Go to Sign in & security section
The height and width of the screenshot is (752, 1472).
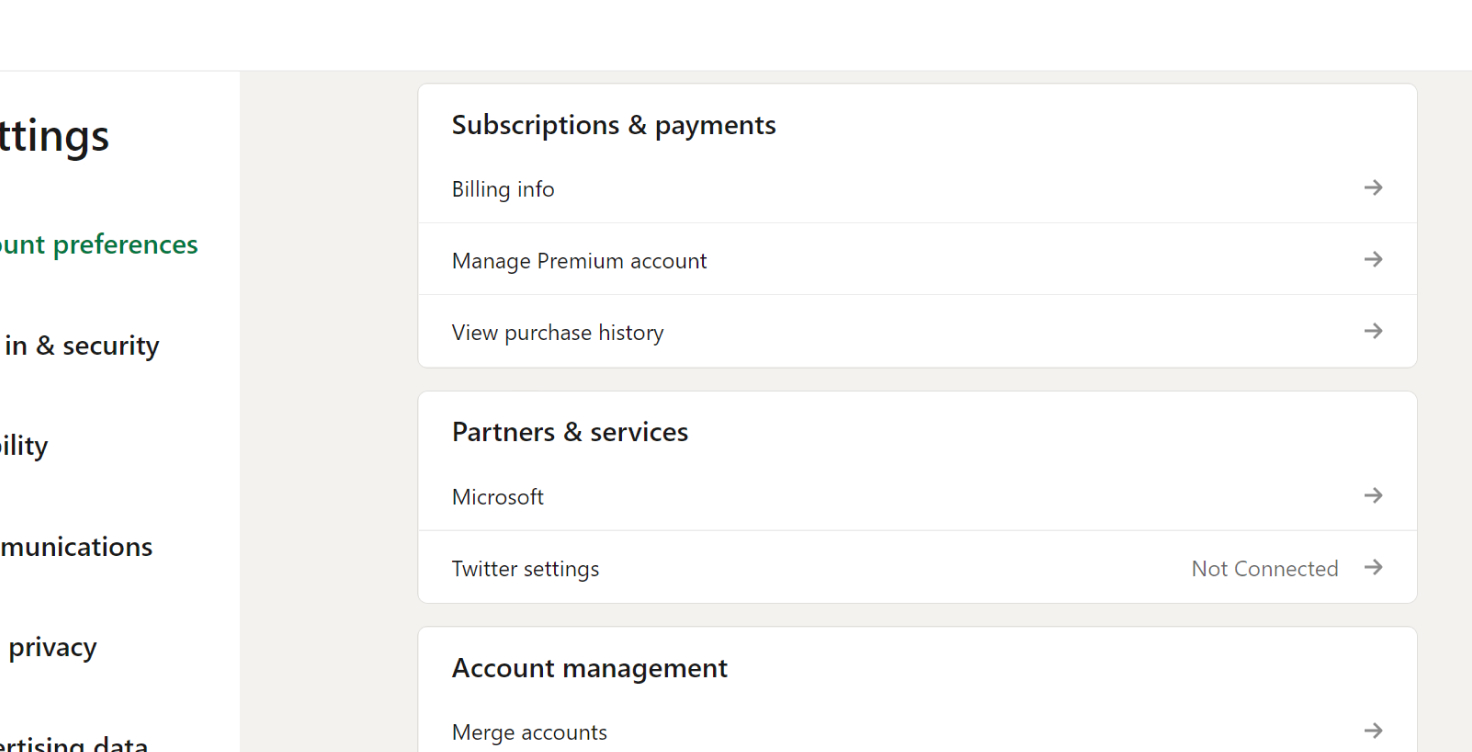(x=80, y=346)
